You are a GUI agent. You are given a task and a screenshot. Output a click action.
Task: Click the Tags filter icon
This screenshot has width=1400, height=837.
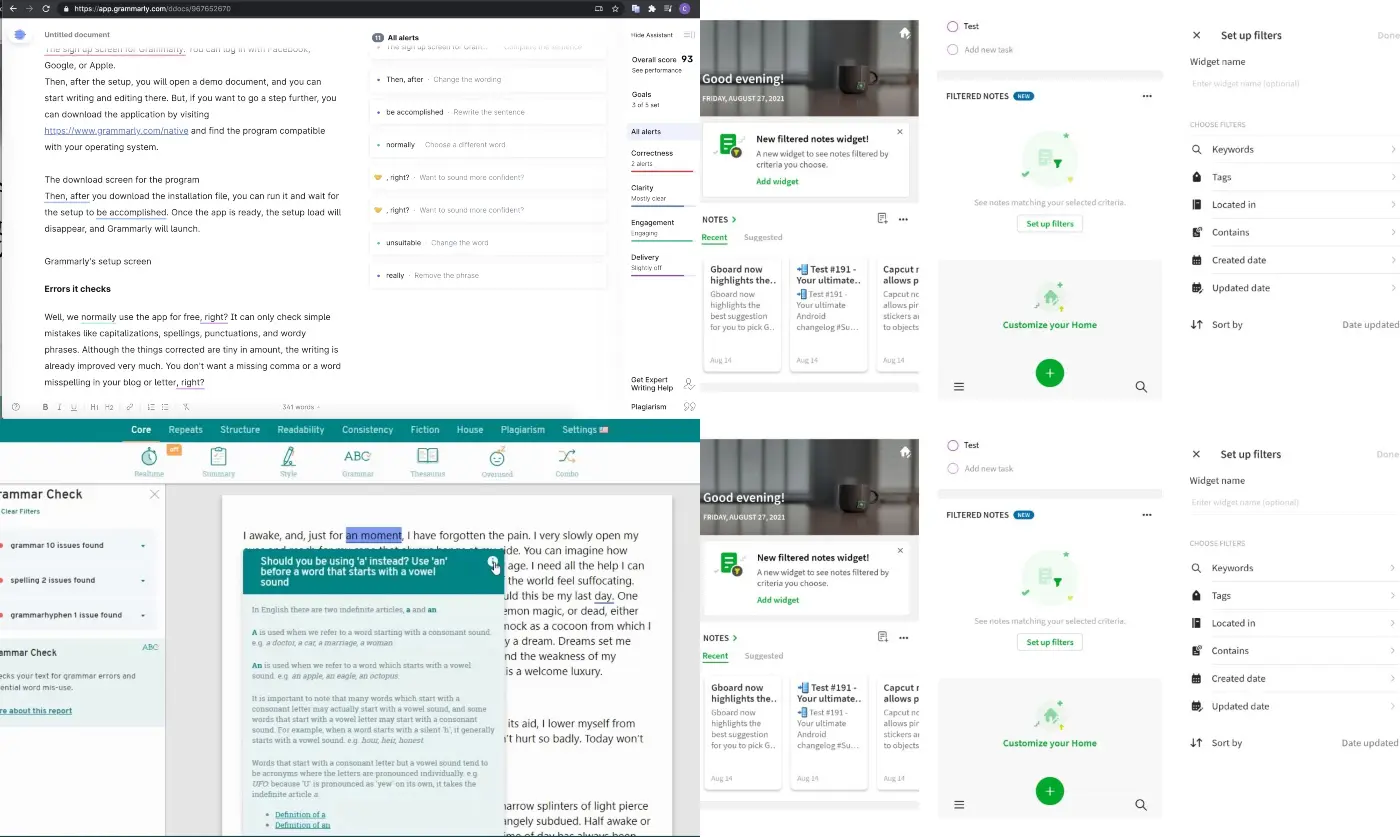click(x=1196, y=177)
